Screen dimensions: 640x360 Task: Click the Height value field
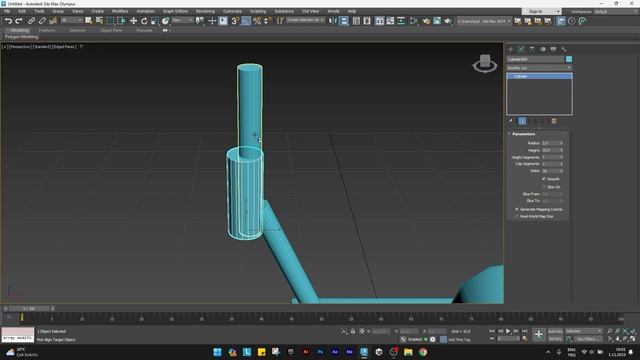pyautogui.click(x=550, y=150)
